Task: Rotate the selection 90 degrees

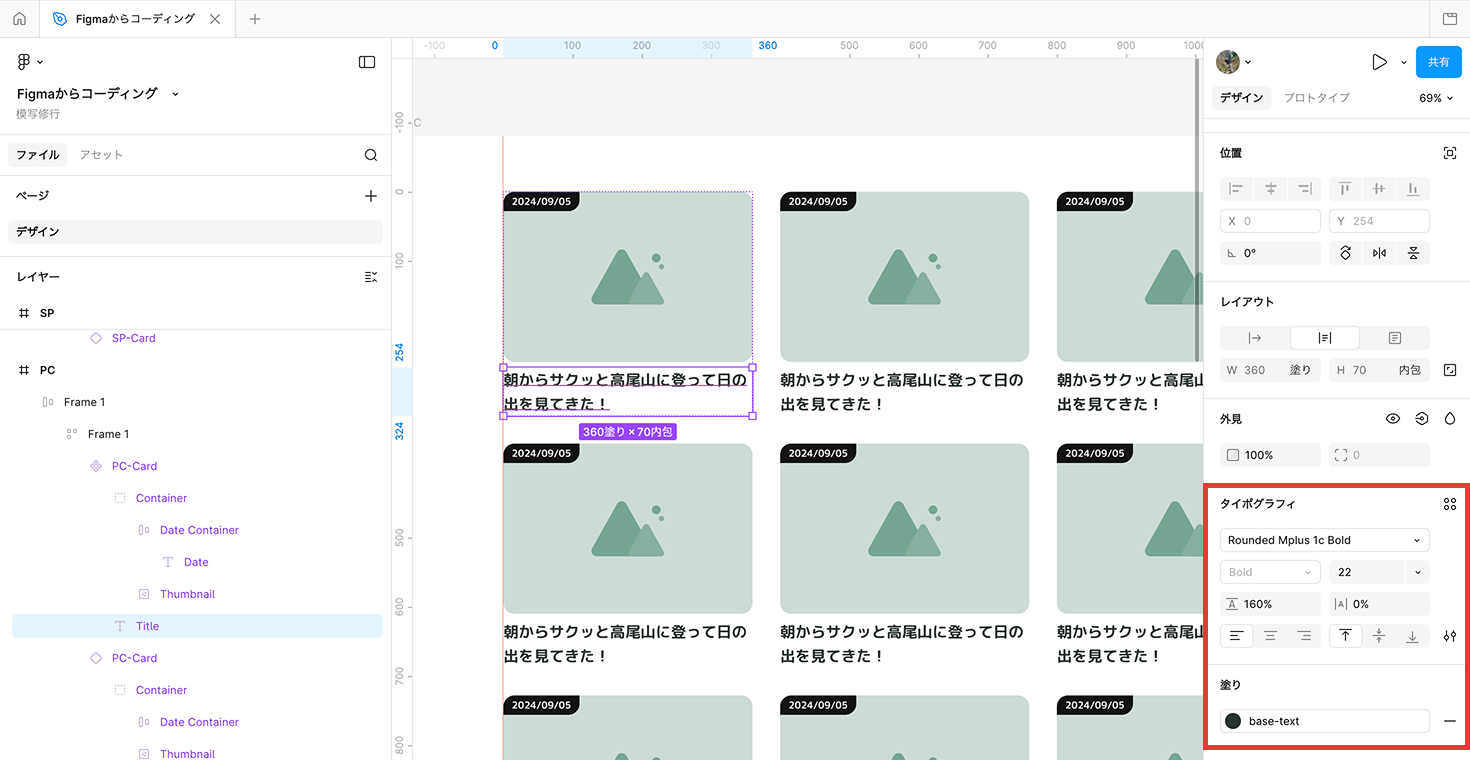Action: tap(1346, 253)
